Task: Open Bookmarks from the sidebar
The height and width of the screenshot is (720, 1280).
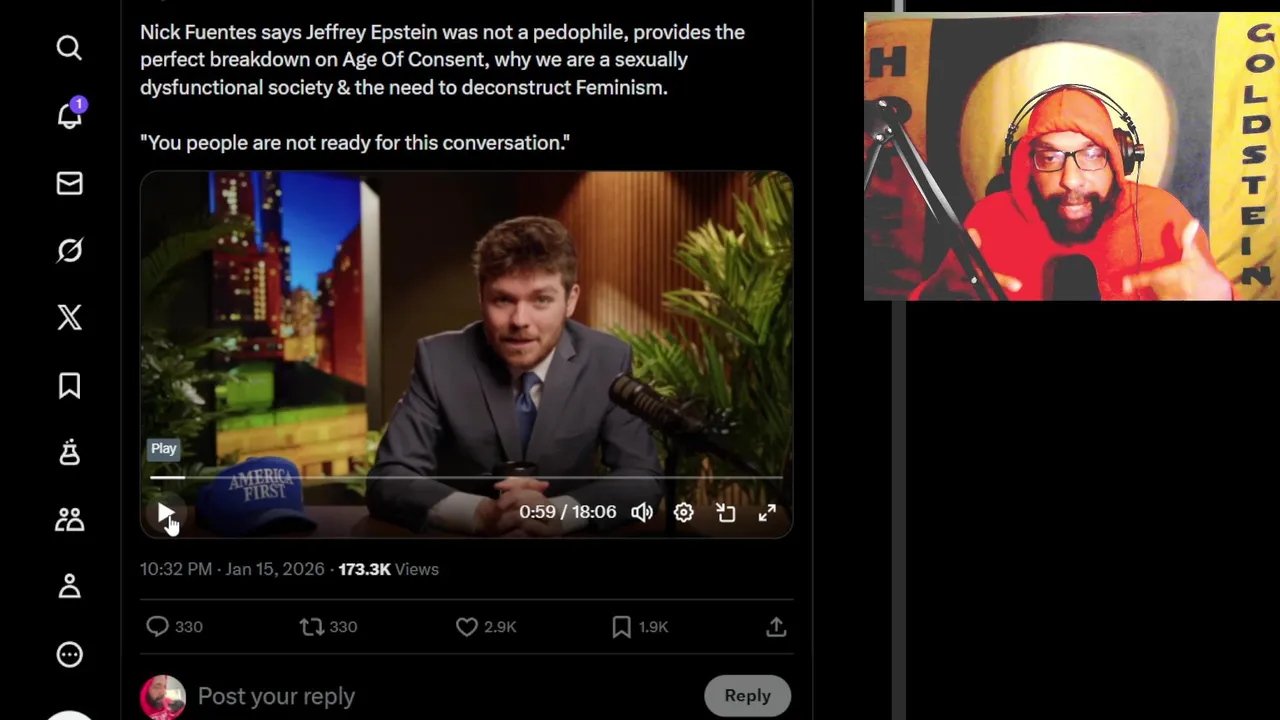Action: pos(69,385)
